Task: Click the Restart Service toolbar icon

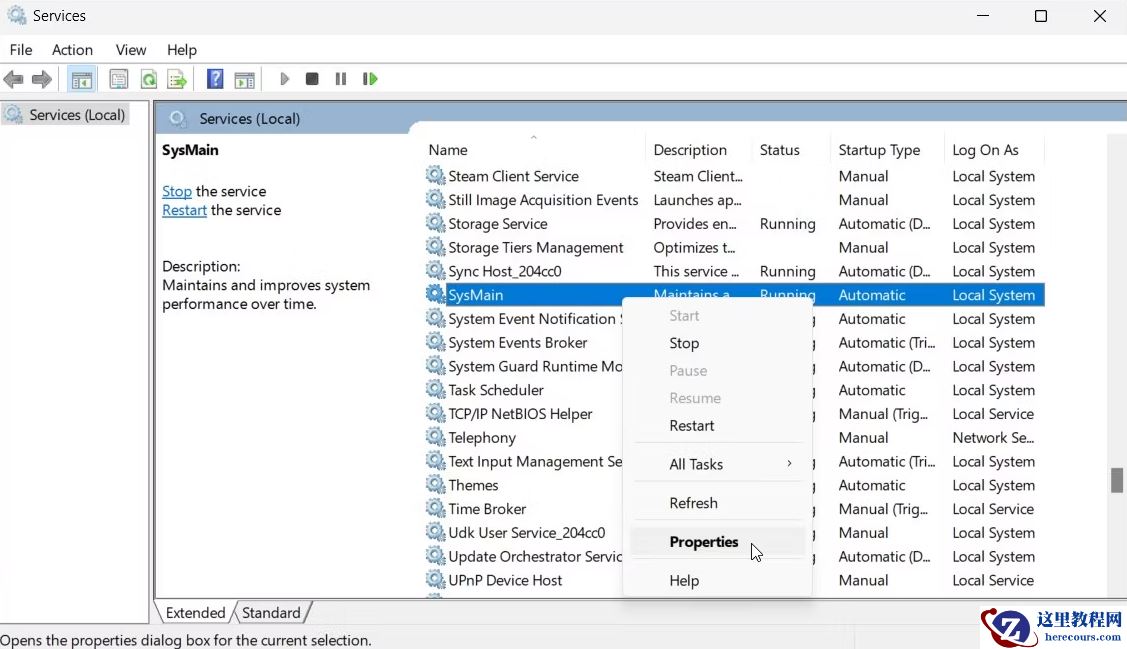Action: (370, 78)
